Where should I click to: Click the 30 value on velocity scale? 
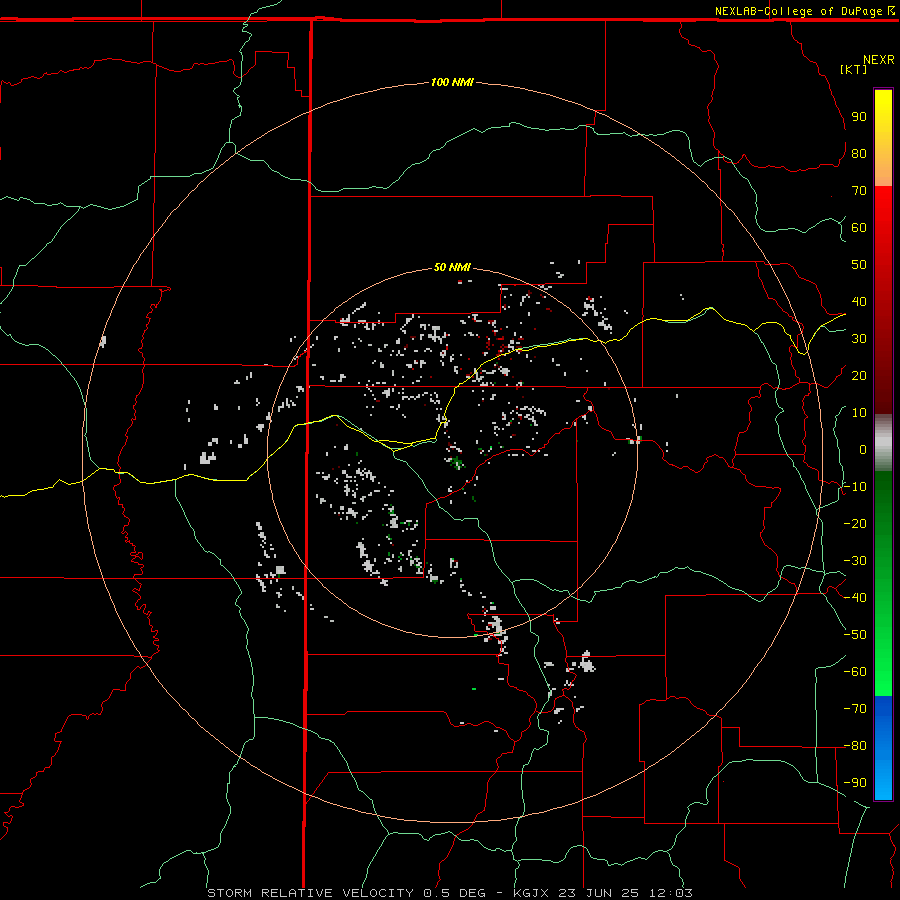[859, 339]
